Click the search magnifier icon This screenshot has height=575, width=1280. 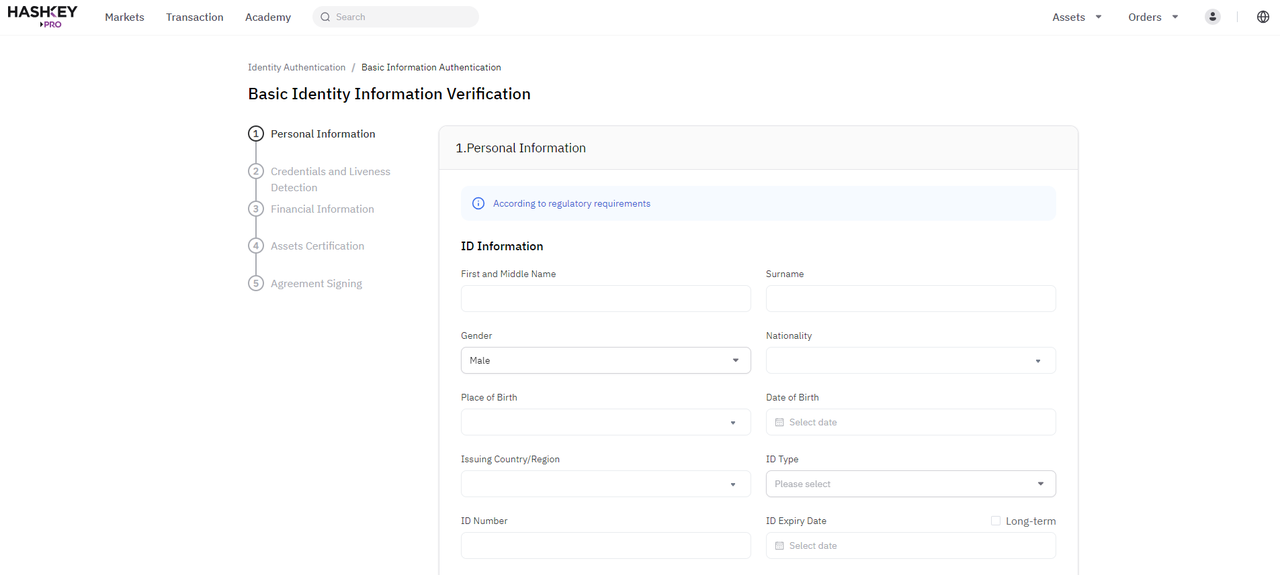click(x=325, y=17)
